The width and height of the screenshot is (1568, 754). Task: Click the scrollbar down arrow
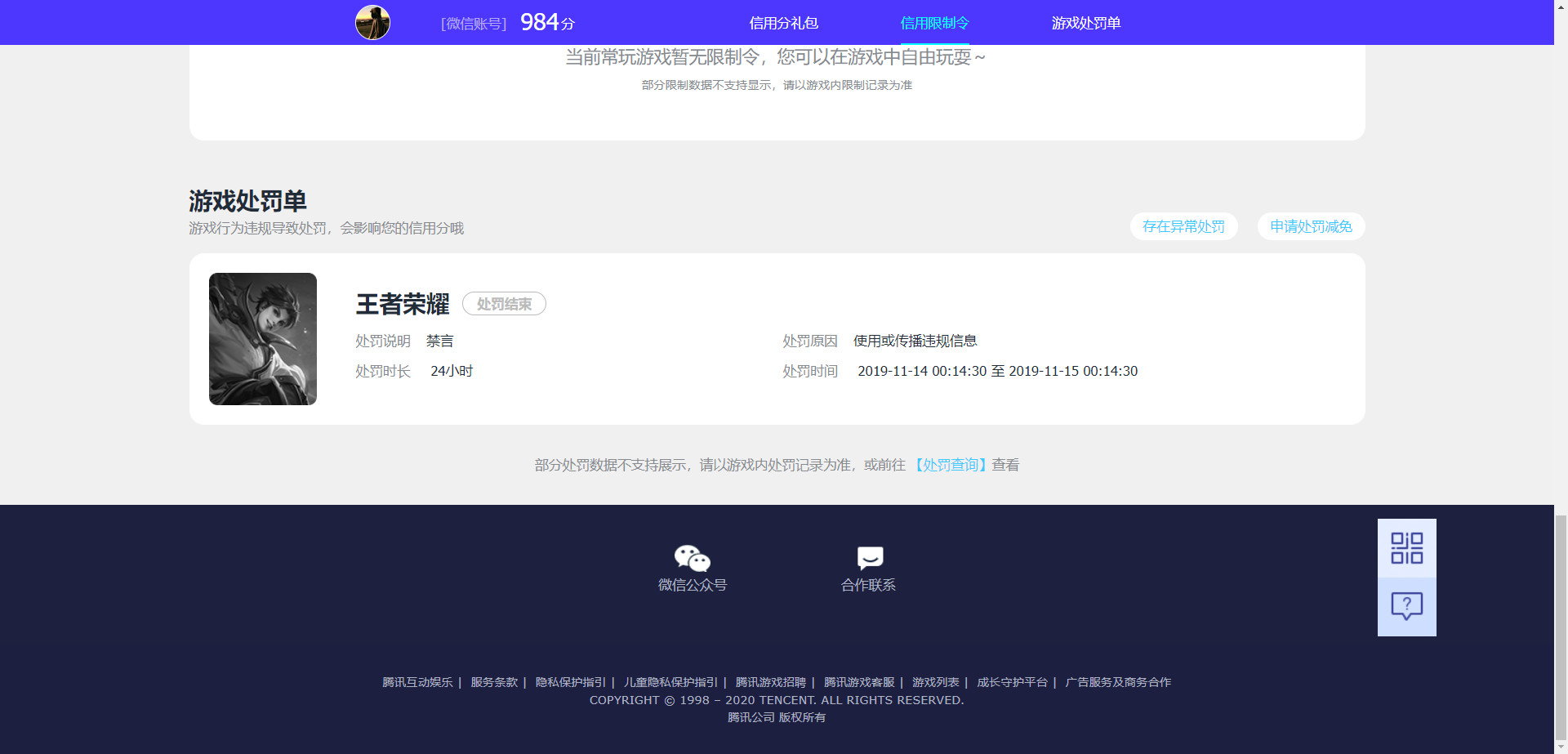click(1561, 747)
